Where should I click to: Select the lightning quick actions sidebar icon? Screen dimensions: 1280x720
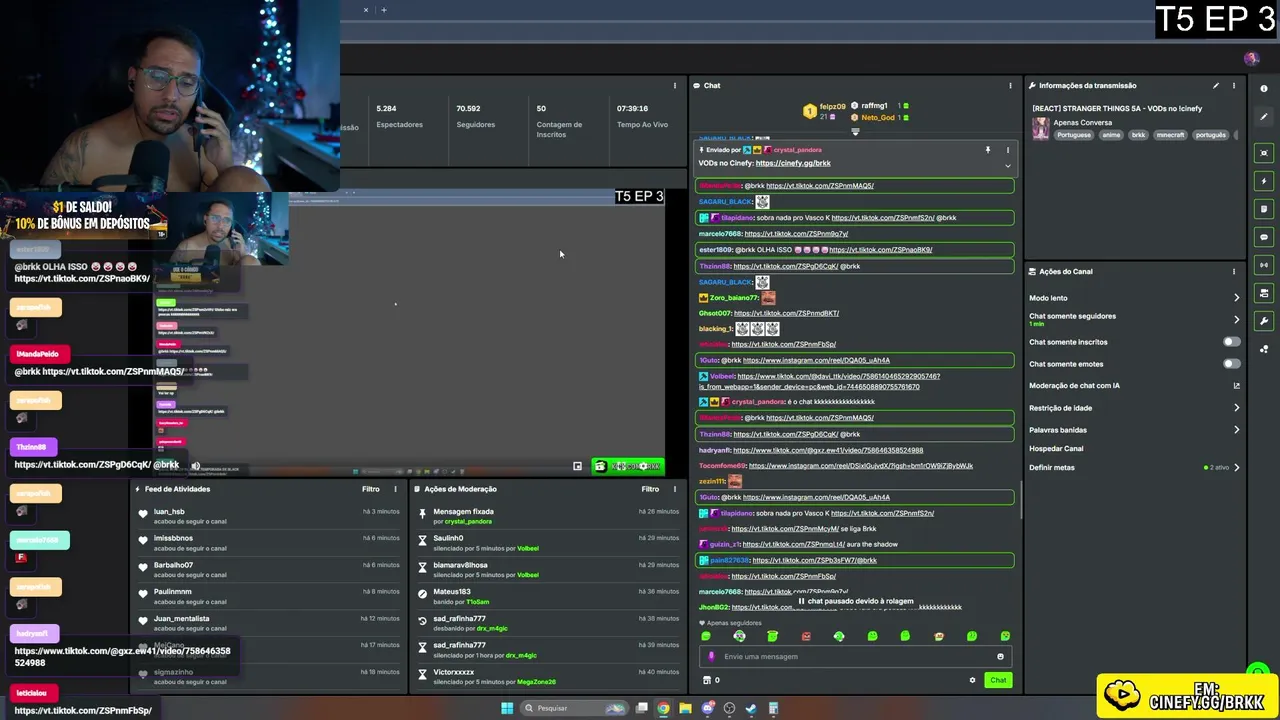[1264, 181]
